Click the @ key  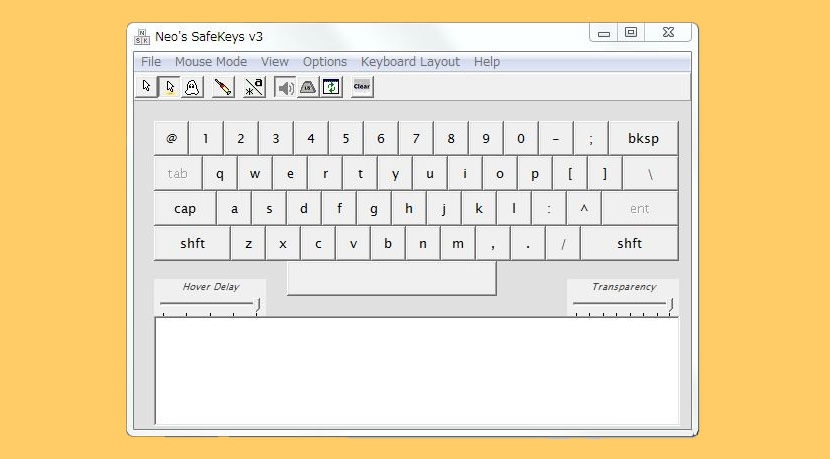click(171, 138)
